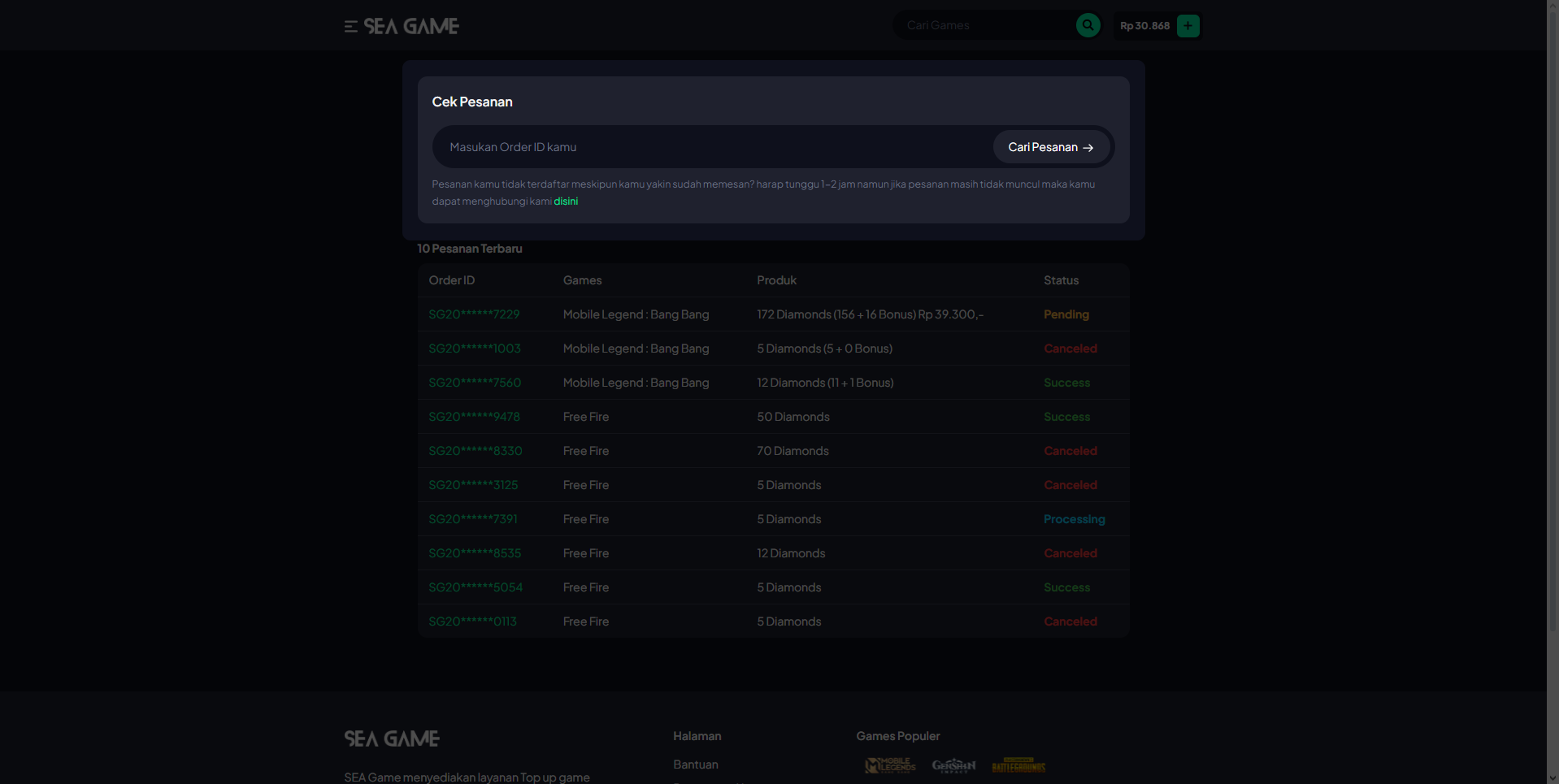Click the '10 Pesanan Terbaru' heading
This screenshot has height=784, width=1559.
(x=470, y=249)
